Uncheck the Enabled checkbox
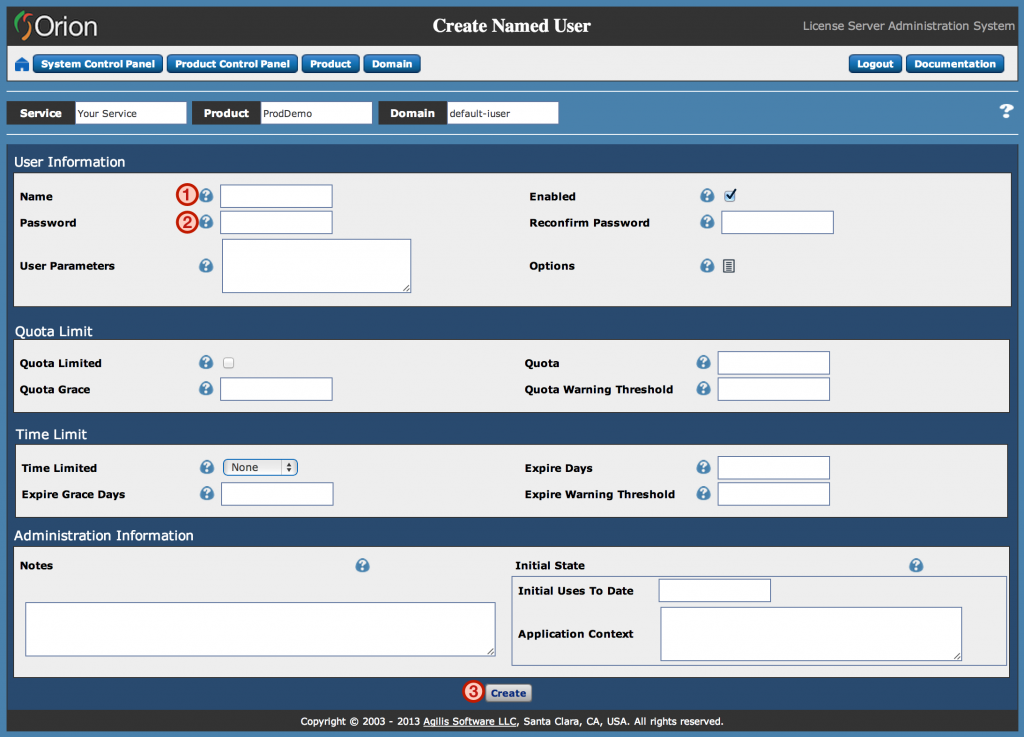The width and height of the screenshot is (1024, 737). 731,196
